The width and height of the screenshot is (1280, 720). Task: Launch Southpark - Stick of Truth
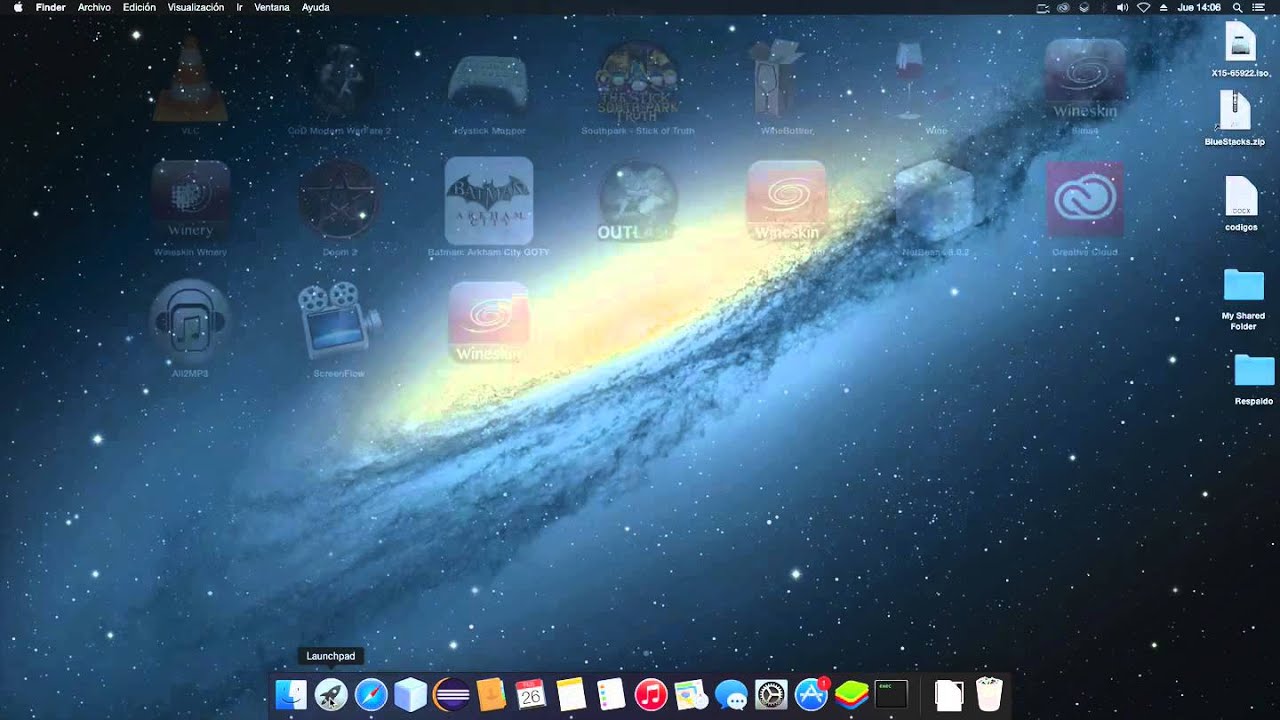(638, 79)
